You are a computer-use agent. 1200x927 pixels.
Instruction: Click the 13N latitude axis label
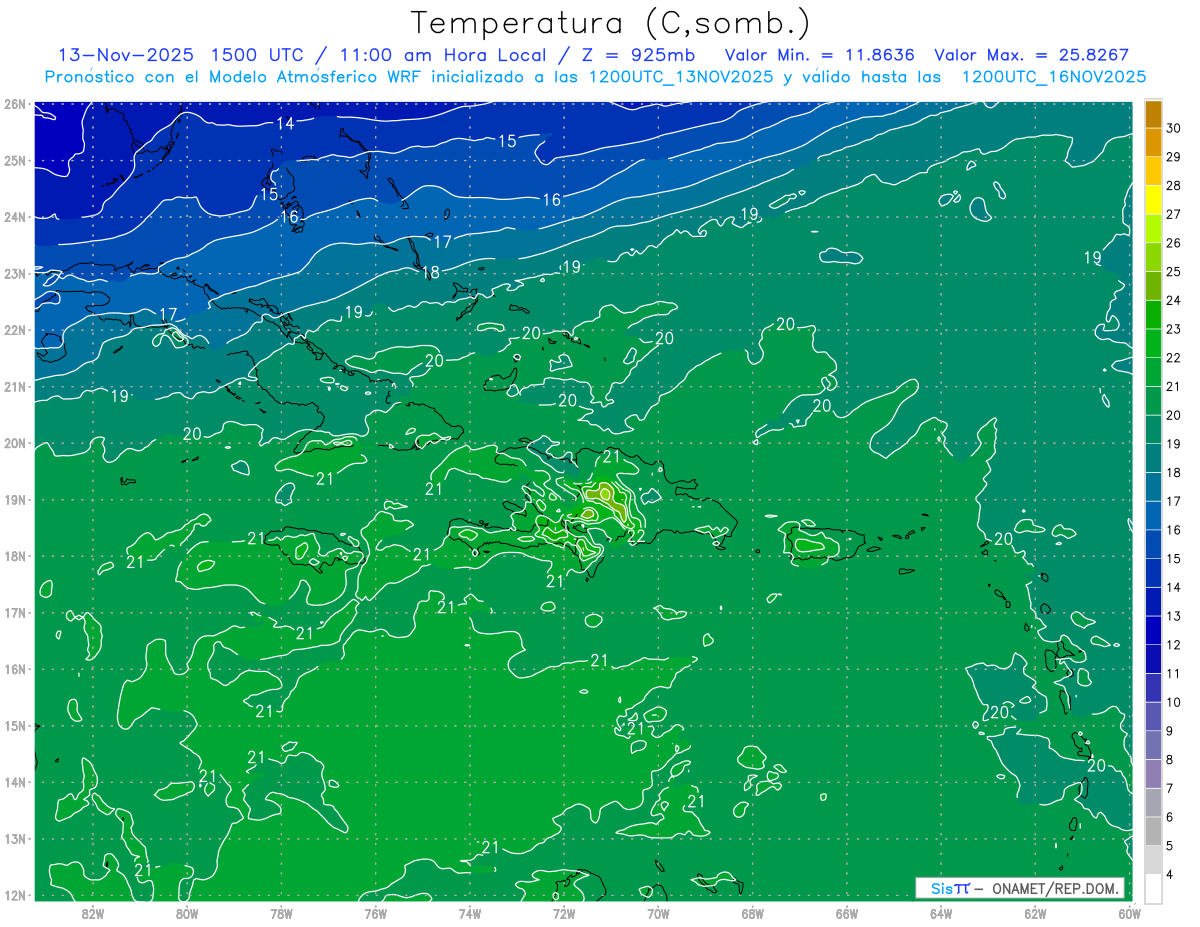15,838
